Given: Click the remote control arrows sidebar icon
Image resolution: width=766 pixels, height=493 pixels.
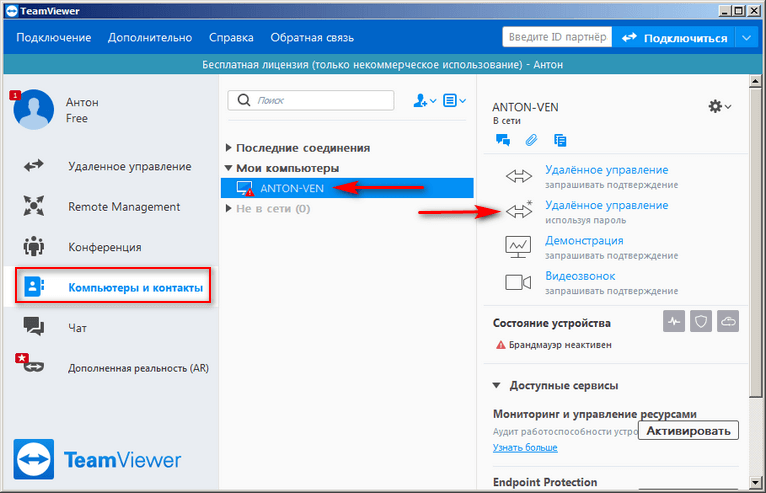Looking at the screenshot, I should (x=34, y=166).
